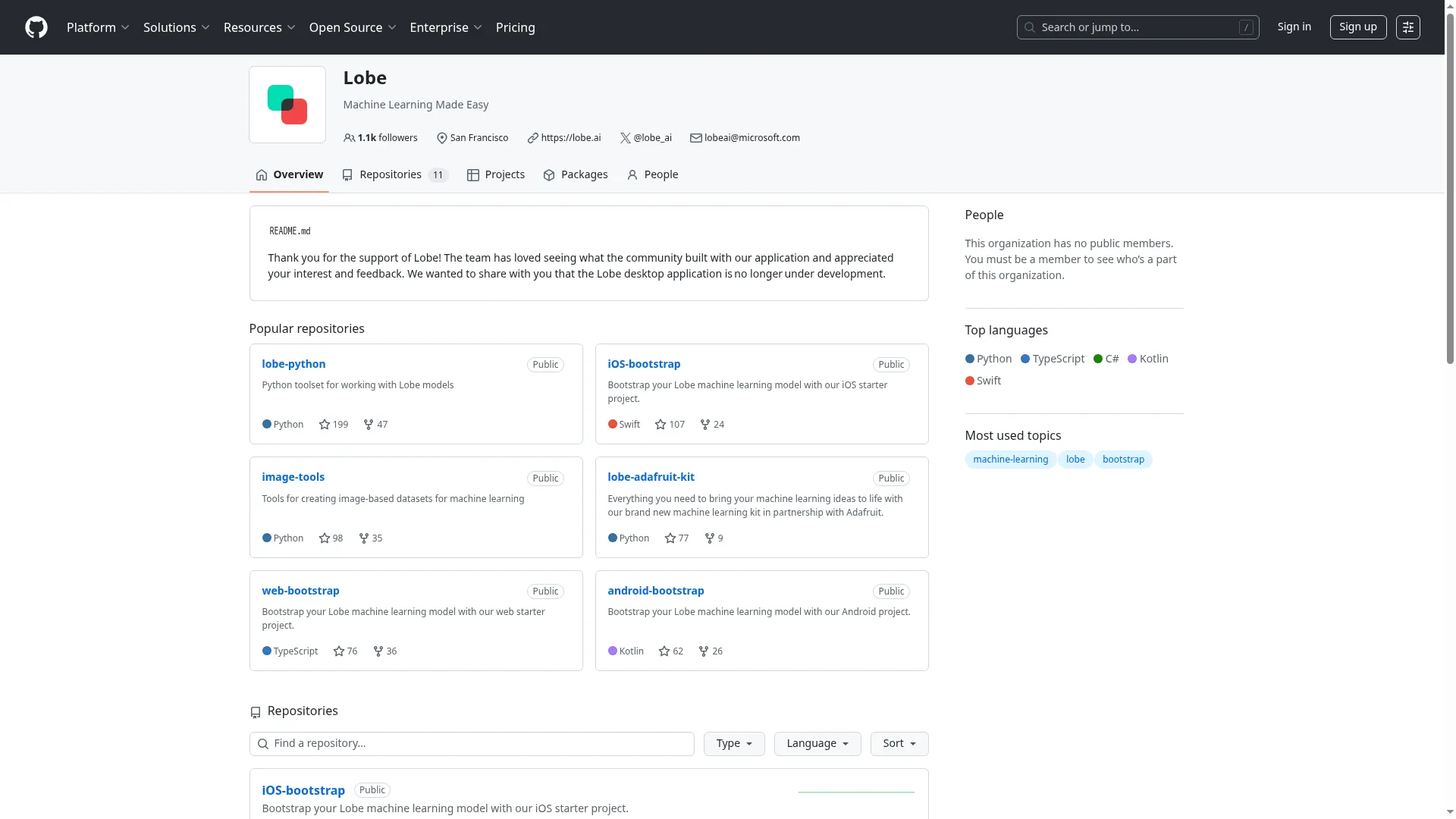This screenshot has height=819, width=1456.
Task: Click the GitHub logo icon
Action: (x=36, y=27)
